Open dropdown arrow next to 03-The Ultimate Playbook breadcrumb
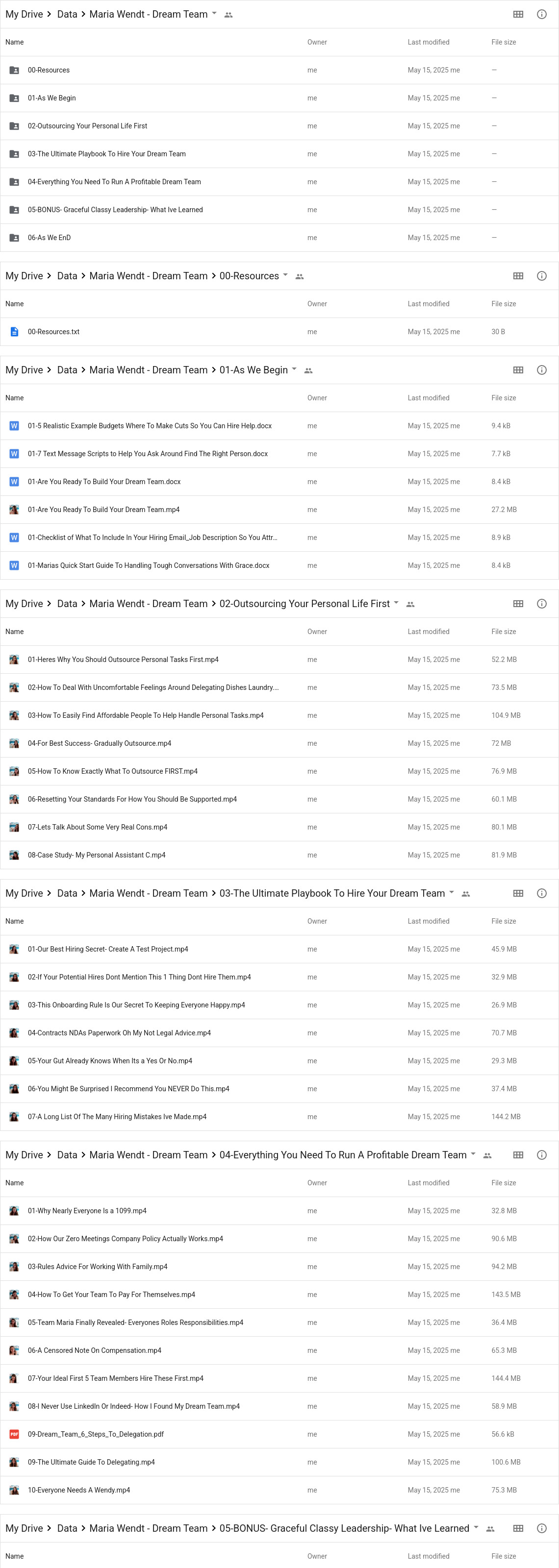 point(452,893)
